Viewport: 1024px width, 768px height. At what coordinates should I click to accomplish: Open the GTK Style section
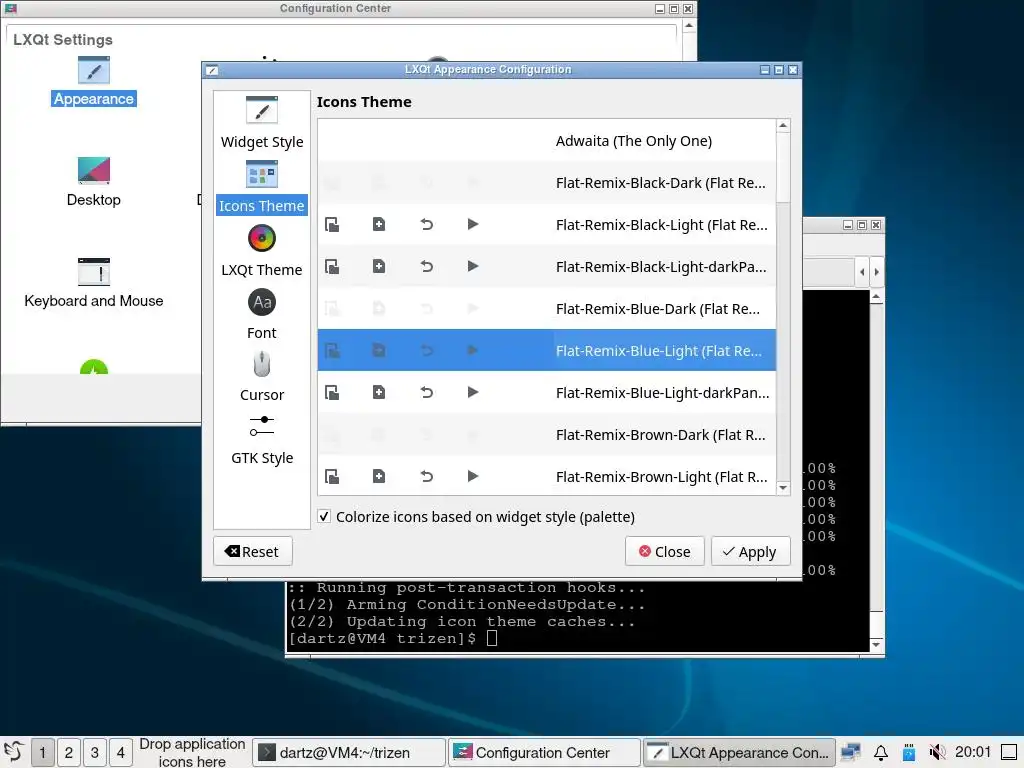point(262,440)
